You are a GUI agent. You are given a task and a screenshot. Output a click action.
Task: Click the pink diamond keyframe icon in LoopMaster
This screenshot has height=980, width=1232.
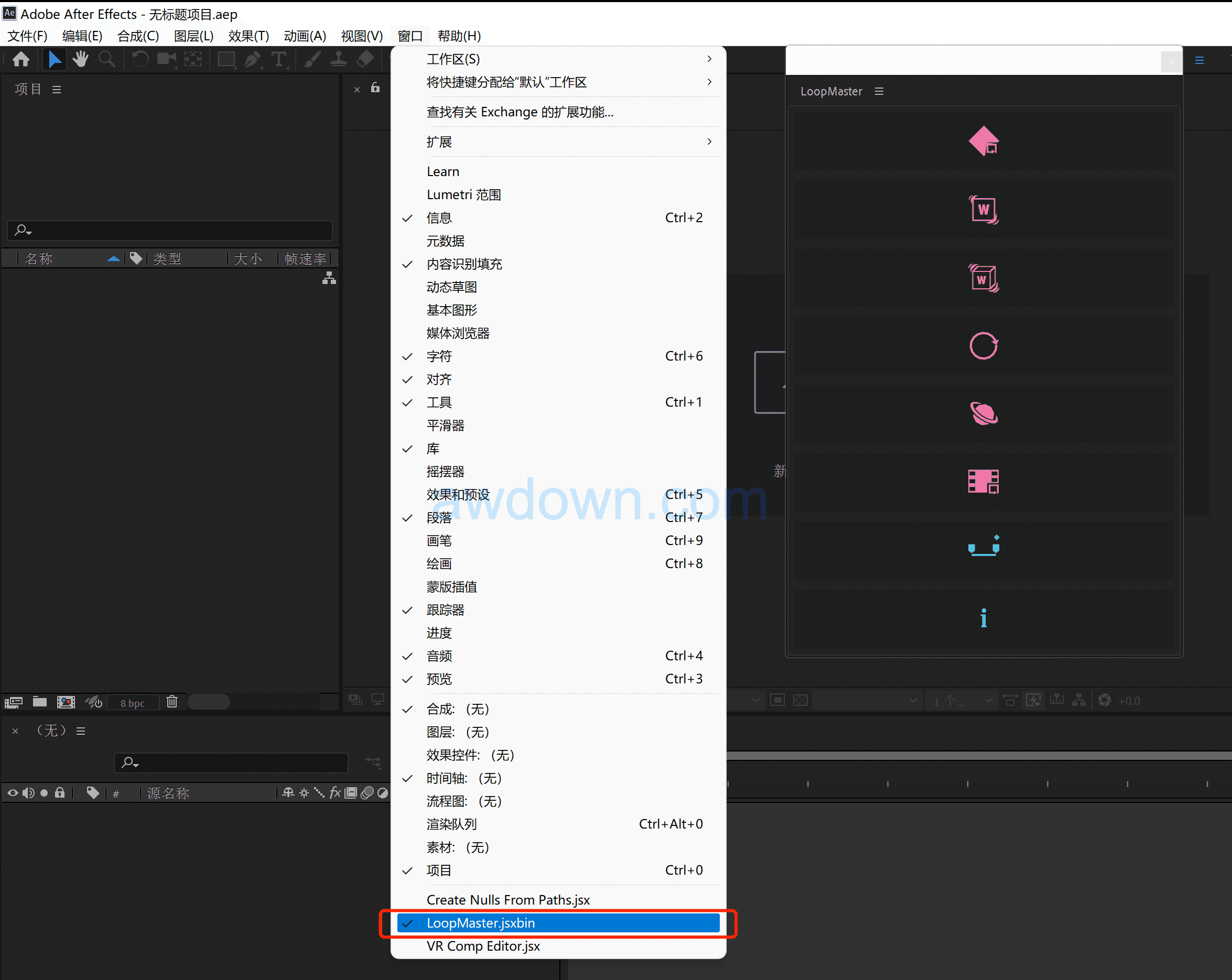click(x=983, y=141)
